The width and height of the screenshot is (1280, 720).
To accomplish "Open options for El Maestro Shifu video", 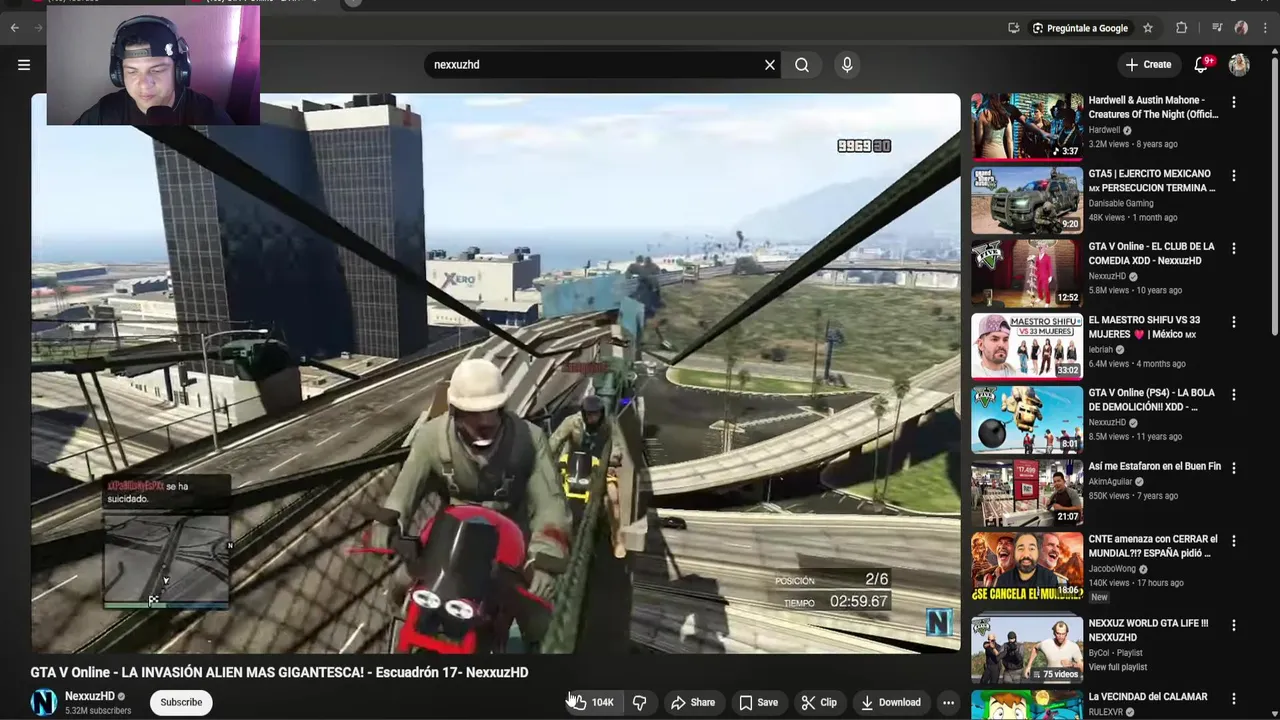I will [x=1234, y=322].
